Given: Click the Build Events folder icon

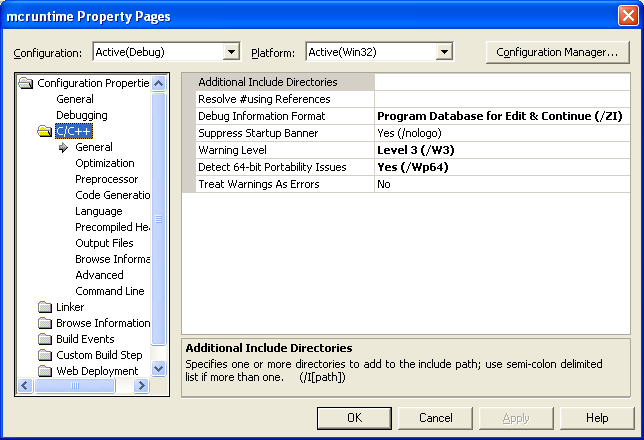Looking at the screenshot, I should click(44, 339).
